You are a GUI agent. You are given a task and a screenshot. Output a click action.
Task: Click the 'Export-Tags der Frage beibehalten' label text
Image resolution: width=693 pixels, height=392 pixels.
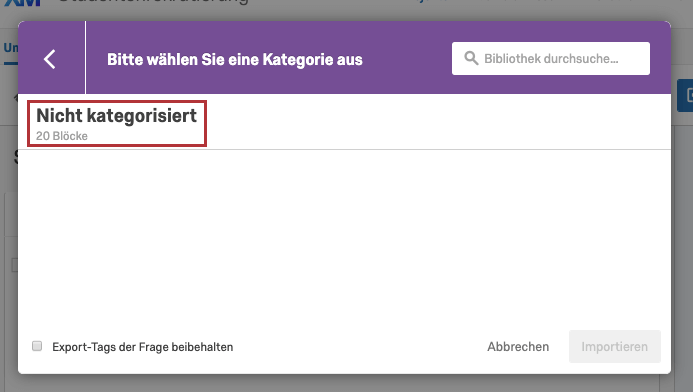click(142, 347)
